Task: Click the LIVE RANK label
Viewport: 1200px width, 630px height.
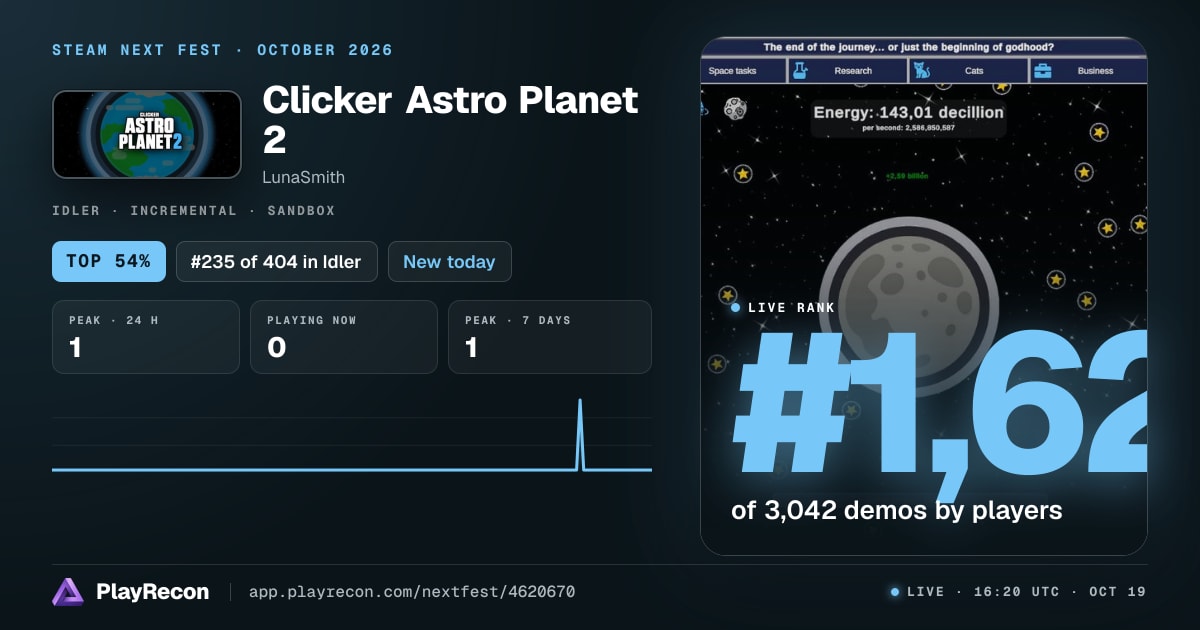Action: tap(792, 308)
